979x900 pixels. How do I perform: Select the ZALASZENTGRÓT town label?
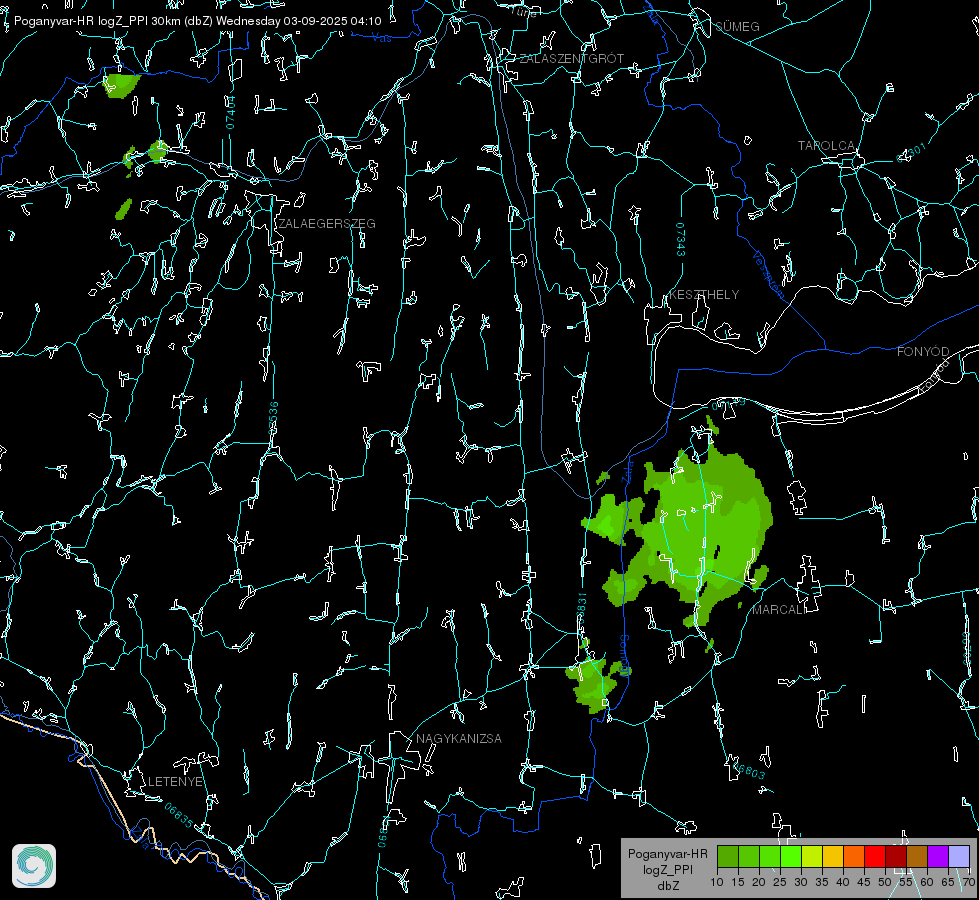(572, 59)
